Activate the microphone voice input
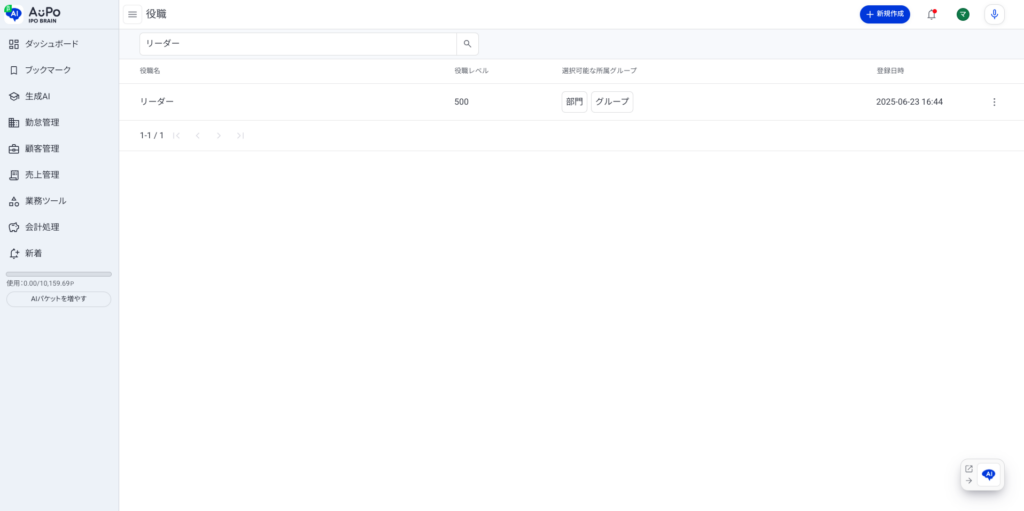The image size is (1024, 511). (x=994, y=14)
